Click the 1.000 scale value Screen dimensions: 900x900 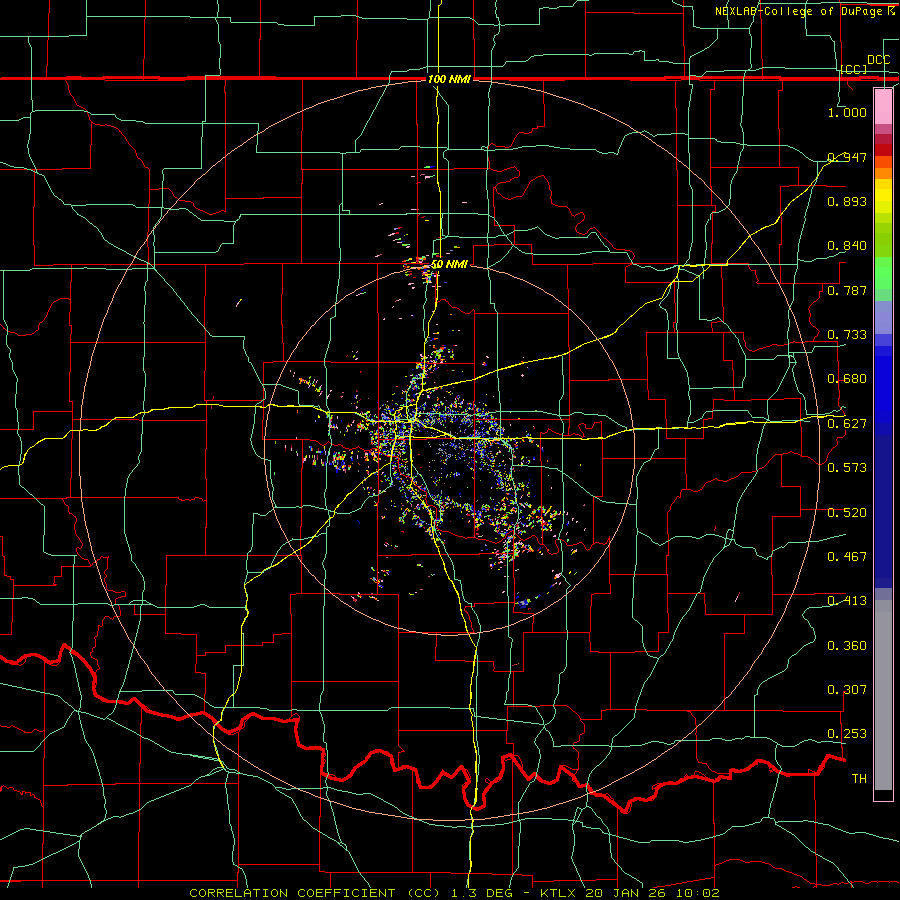point(847,112)
